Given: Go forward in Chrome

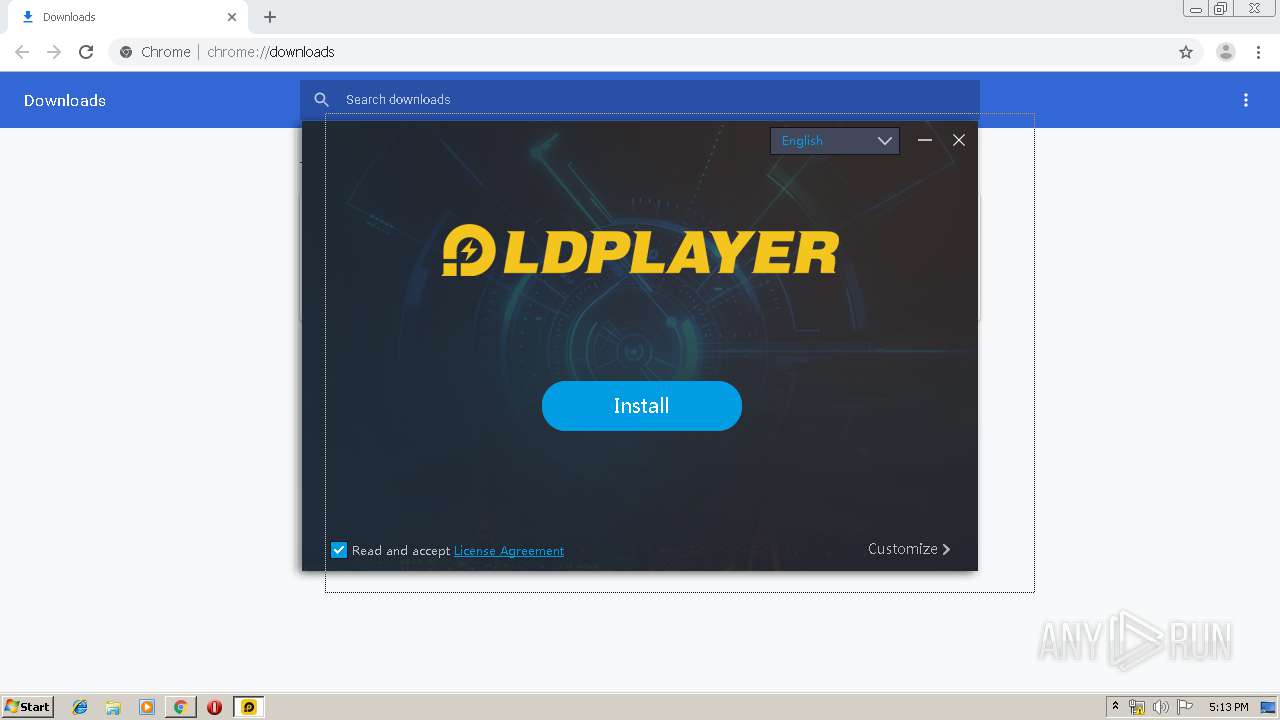Looking at the screenshot, I should click(x=54, y=52).
